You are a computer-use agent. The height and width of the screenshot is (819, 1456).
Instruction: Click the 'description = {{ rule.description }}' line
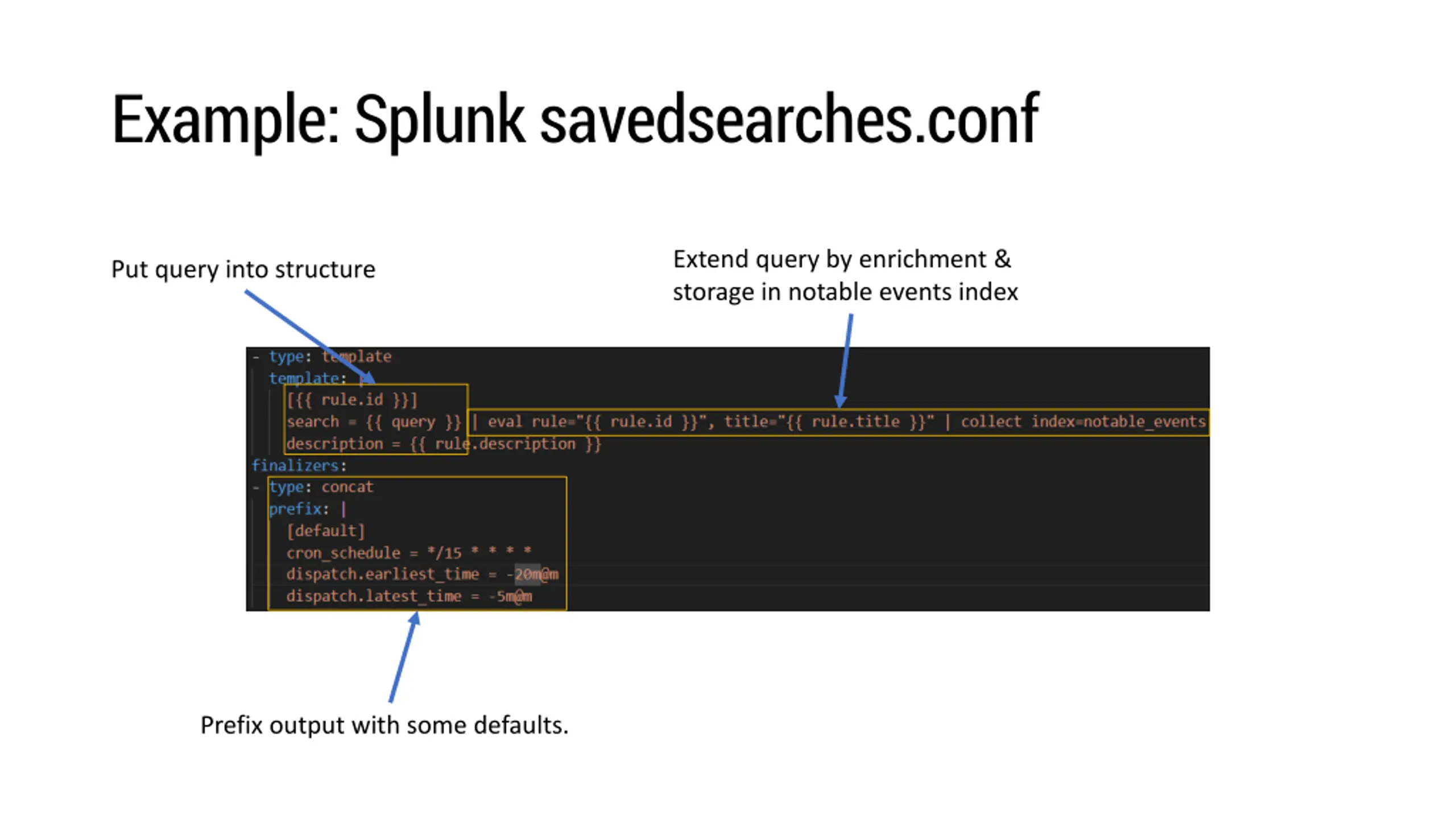[x=444, y=444]
